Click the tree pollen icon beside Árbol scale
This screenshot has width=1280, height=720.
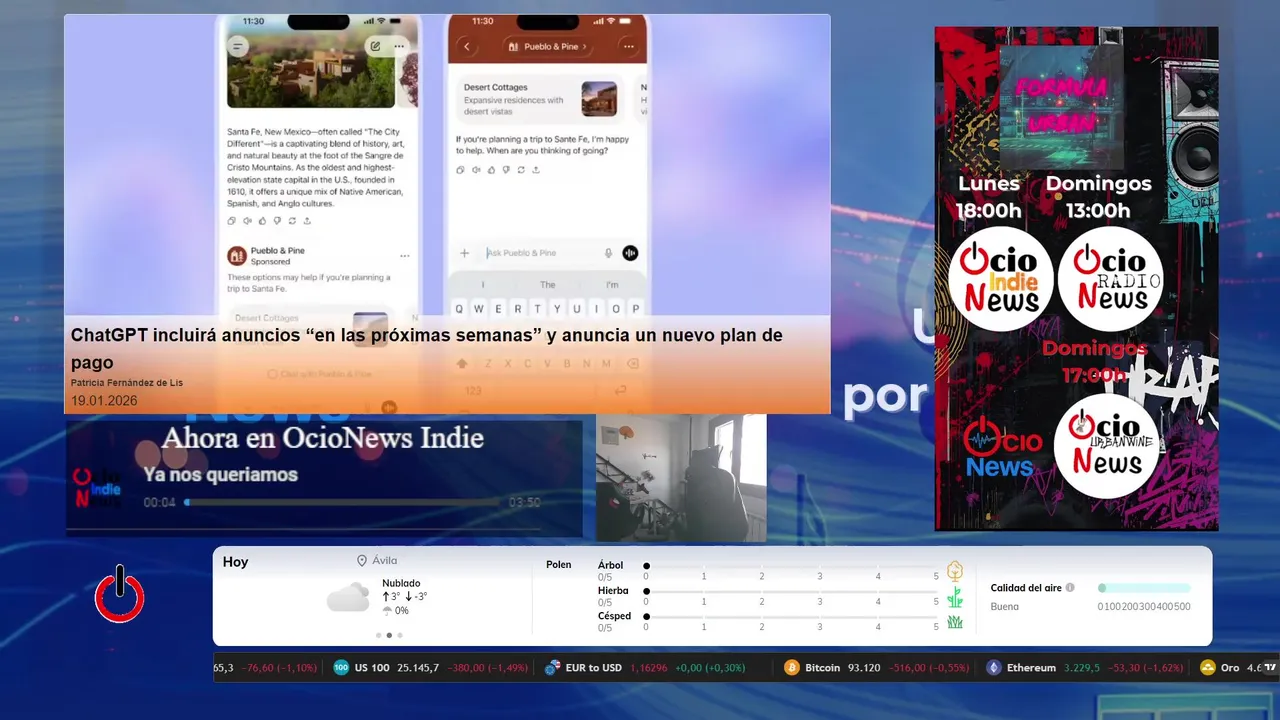955,572
